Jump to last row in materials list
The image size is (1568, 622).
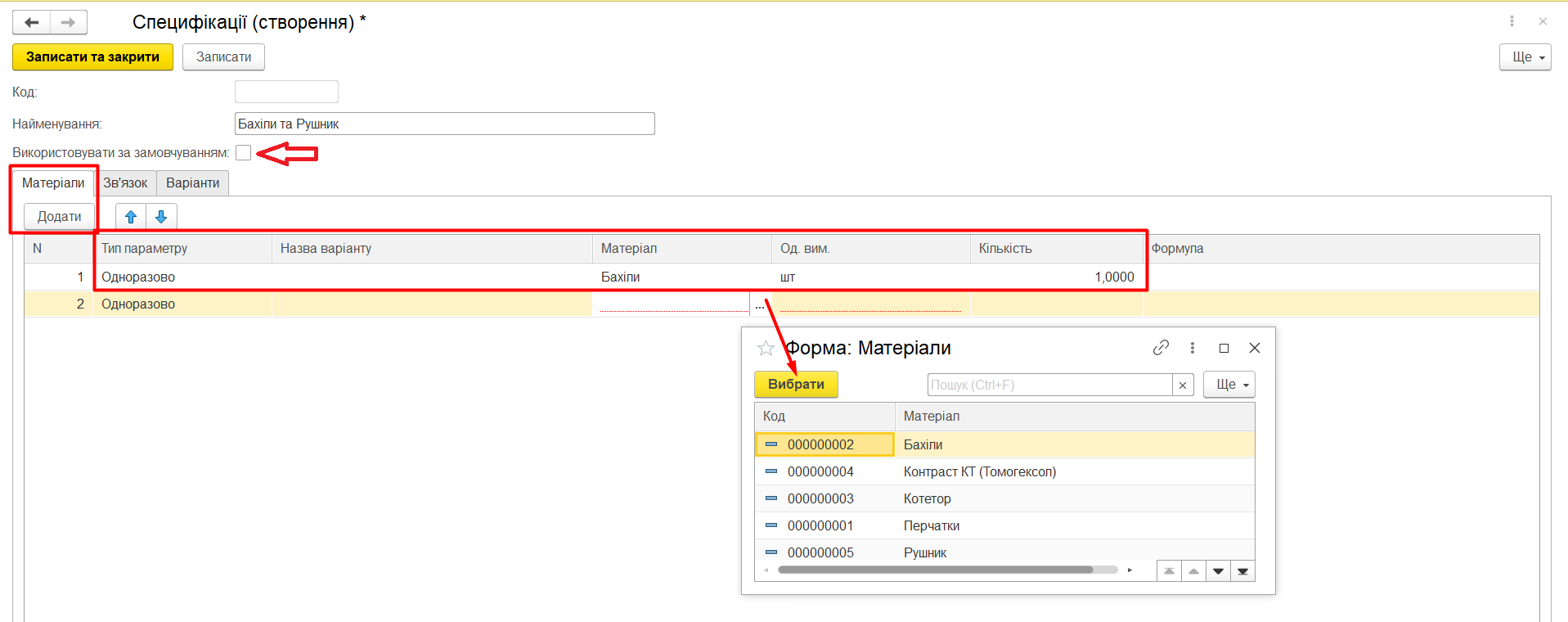pos(1242,571)
